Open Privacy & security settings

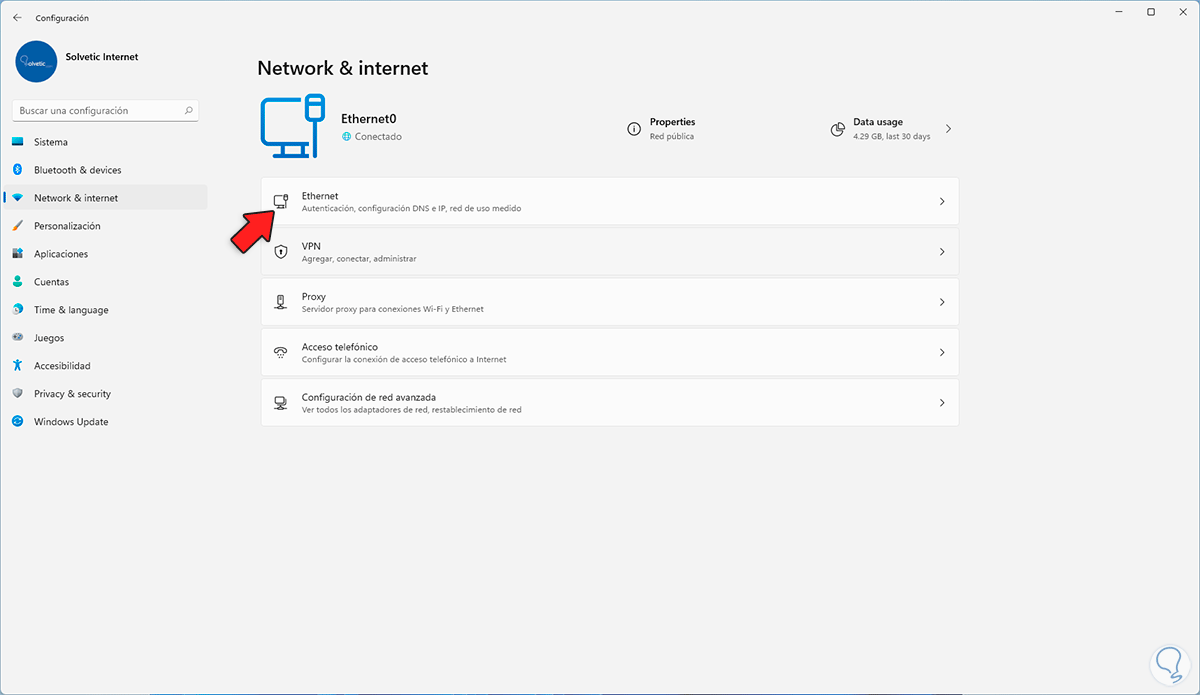[x=72, y=394]
